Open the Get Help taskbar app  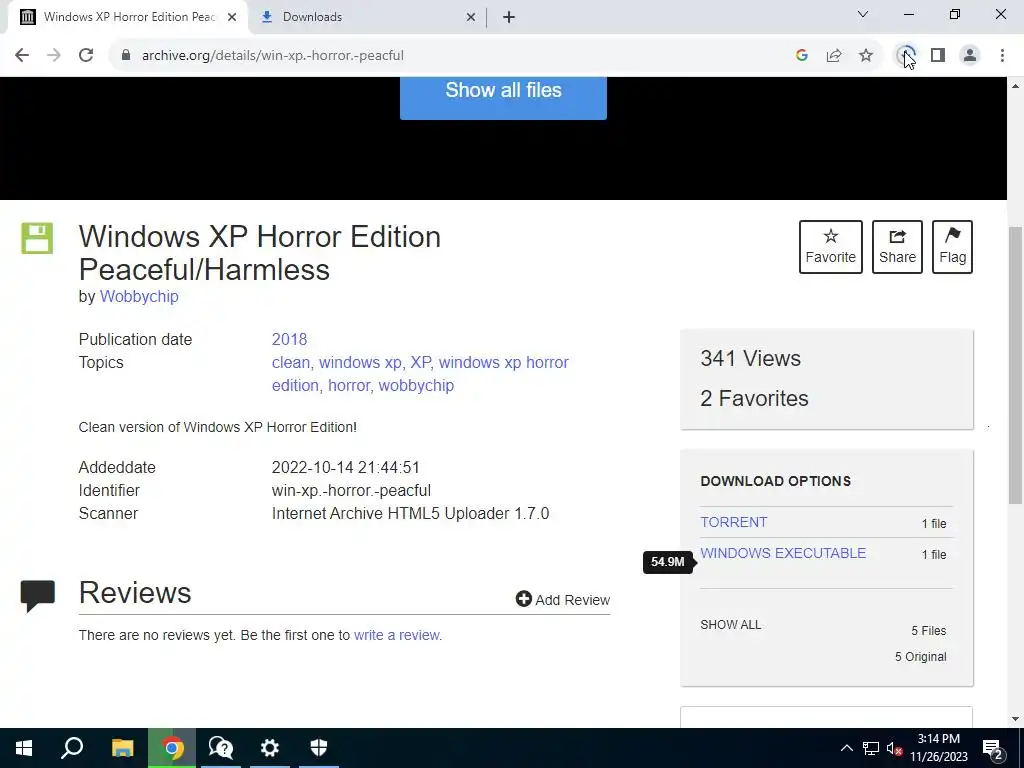coord(221,748)
